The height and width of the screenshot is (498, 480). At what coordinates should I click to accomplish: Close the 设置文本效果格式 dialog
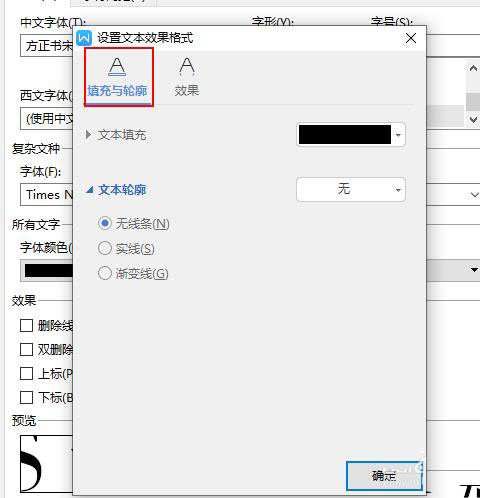pyautogui.click(x=411, y=38)
